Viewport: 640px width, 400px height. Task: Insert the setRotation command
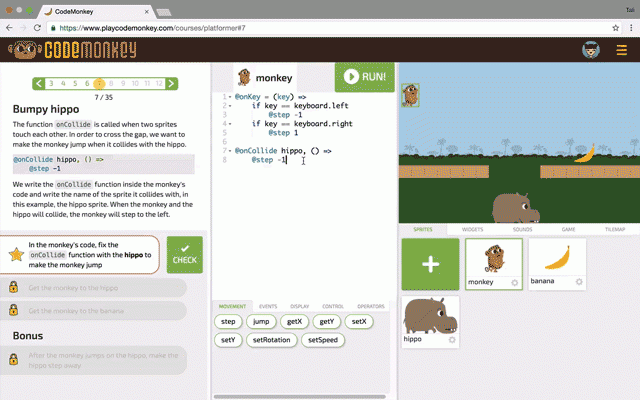coord(271,340)
